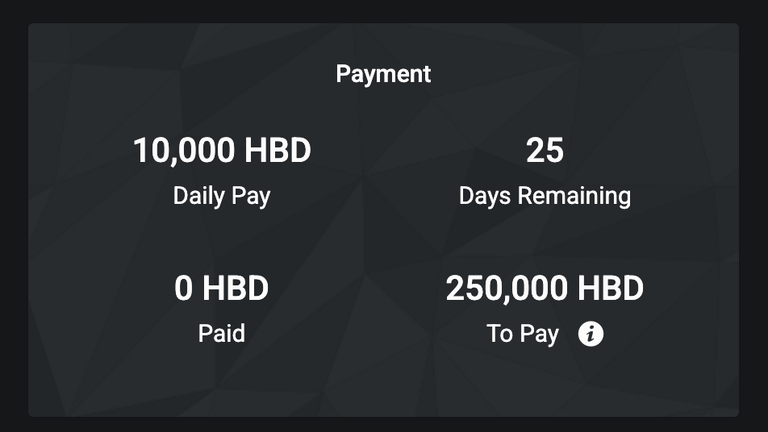
Task: Click the 10,000 HBD daily pay value
Action: pos(222,150)
